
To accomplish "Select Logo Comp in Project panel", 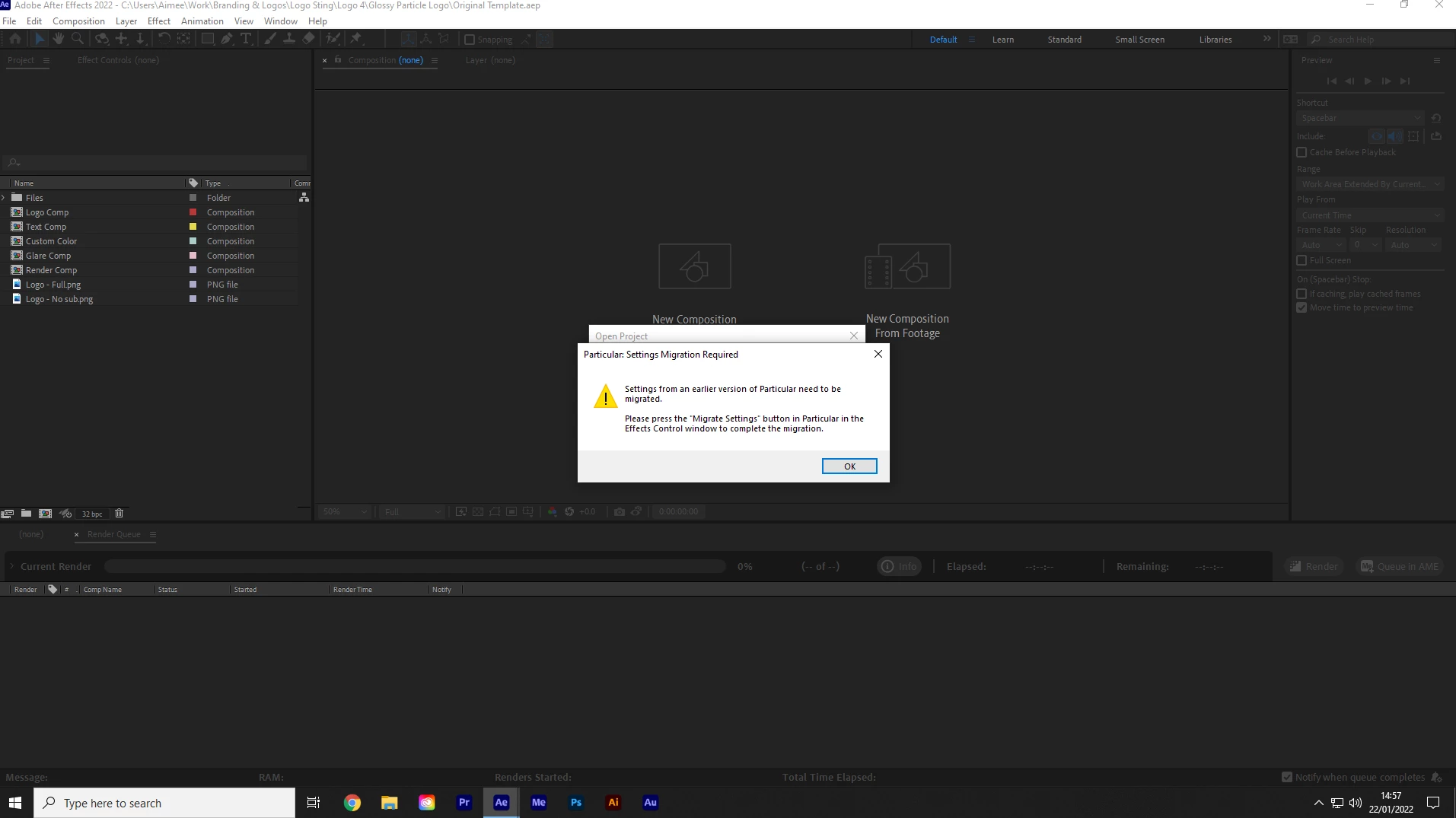I will [47, 212].
